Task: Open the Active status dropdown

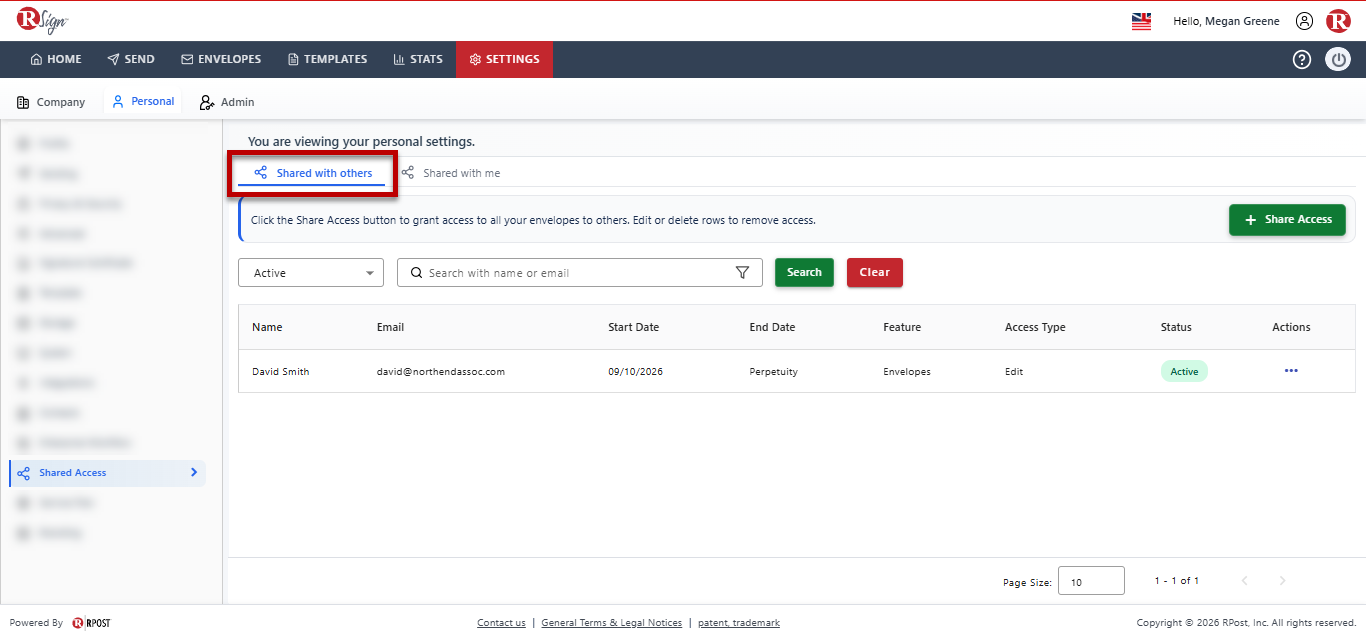Action: (311, 273)
